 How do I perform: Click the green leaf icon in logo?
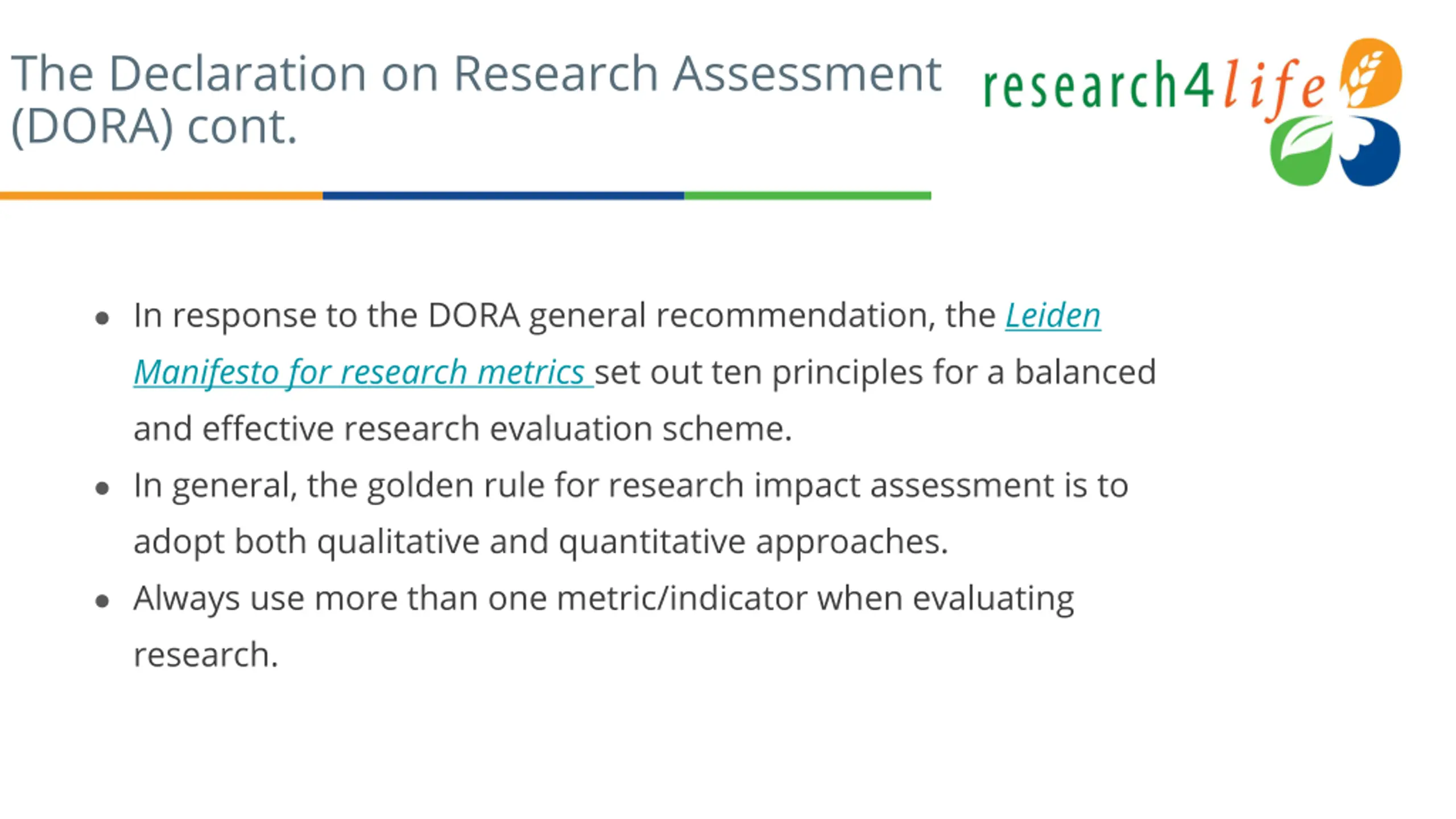(1301, 151)
